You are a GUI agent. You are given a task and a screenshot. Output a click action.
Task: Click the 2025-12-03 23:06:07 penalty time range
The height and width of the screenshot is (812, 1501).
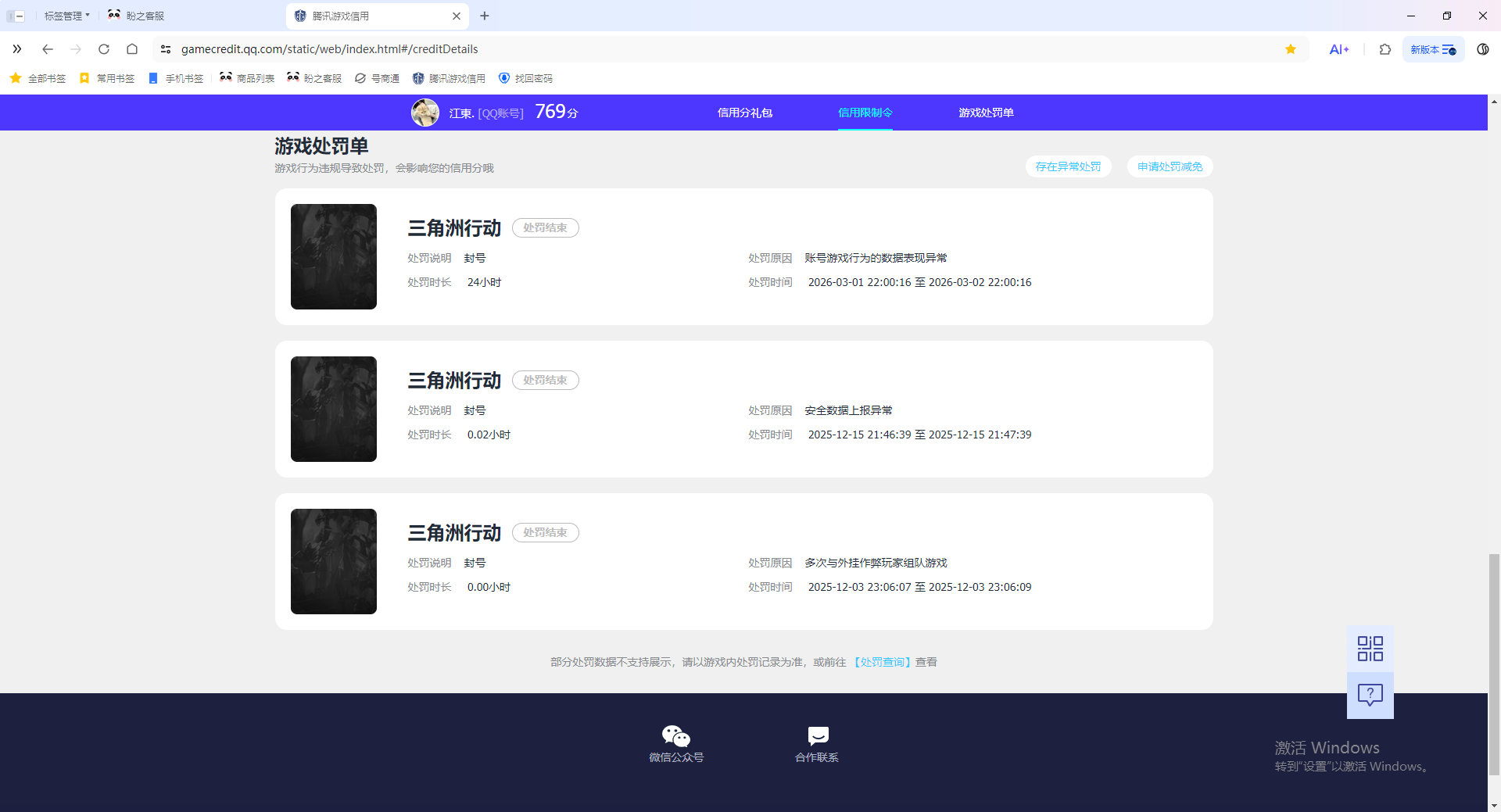[x=920, y=587]
